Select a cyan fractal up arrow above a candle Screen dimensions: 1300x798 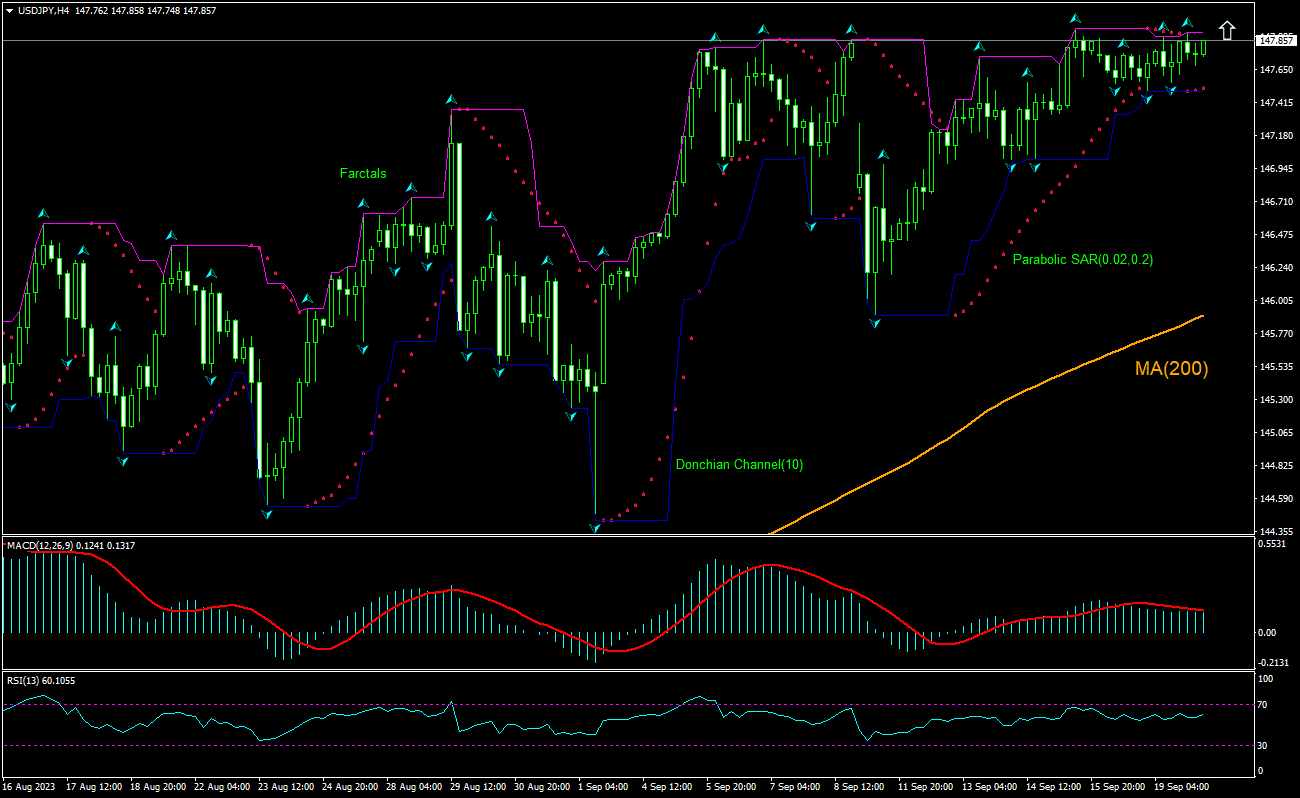451,100
